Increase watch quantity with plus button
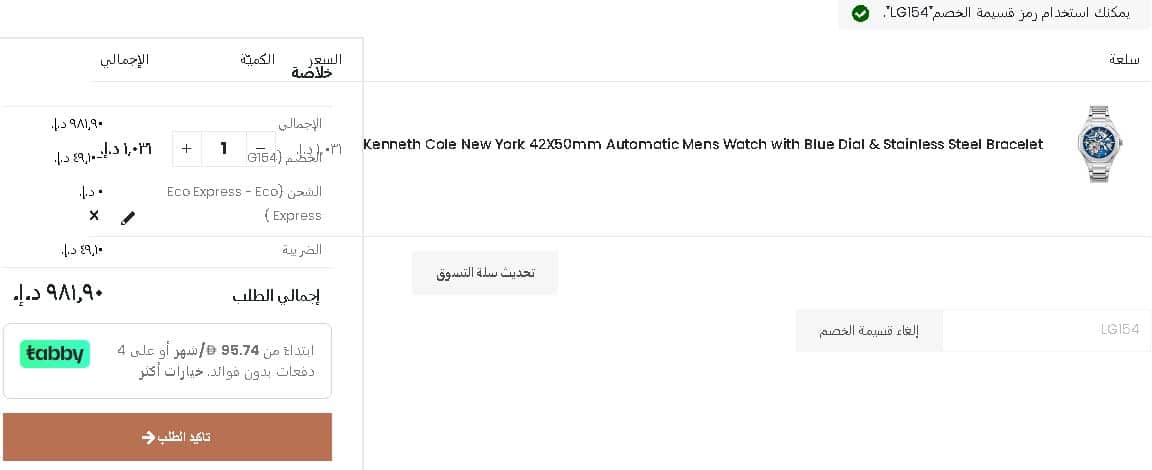 coord(187,149)
